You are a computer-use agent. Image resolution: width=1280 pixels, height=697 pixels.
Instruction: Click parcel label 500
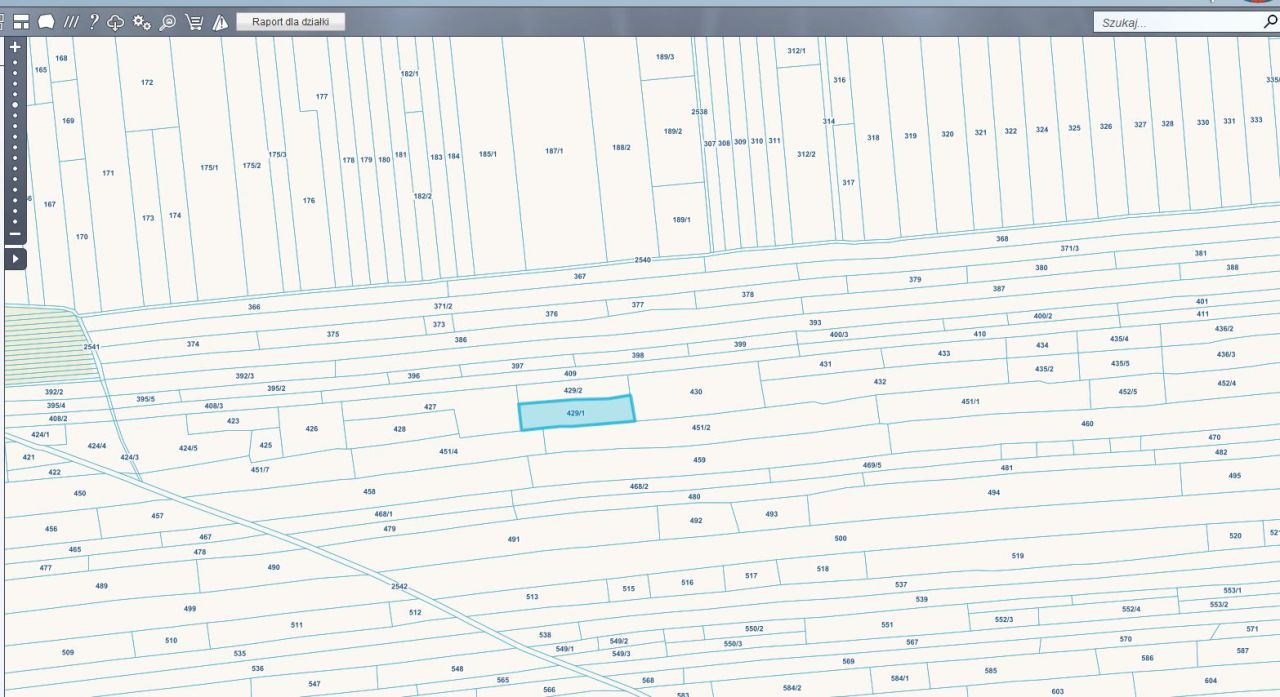(840, 539)
